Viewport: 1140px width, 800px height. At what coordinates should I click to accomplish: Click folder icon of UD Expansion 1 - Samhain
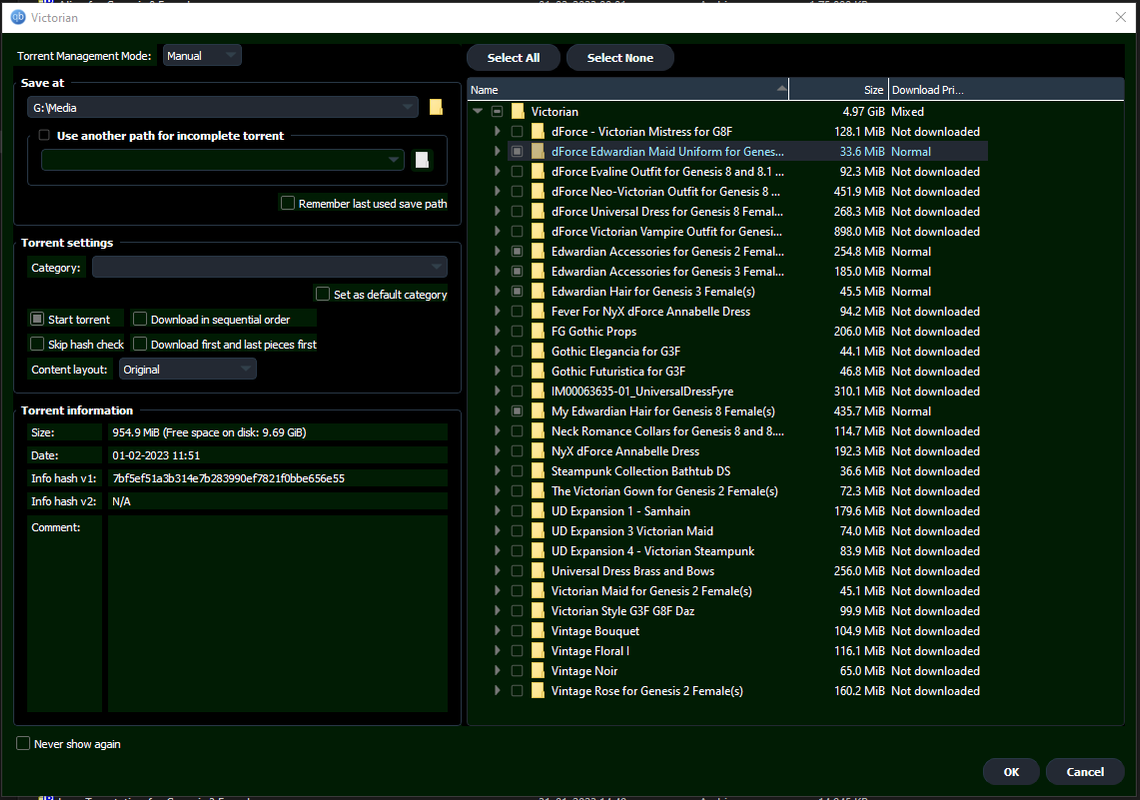(x=538, y=511)
